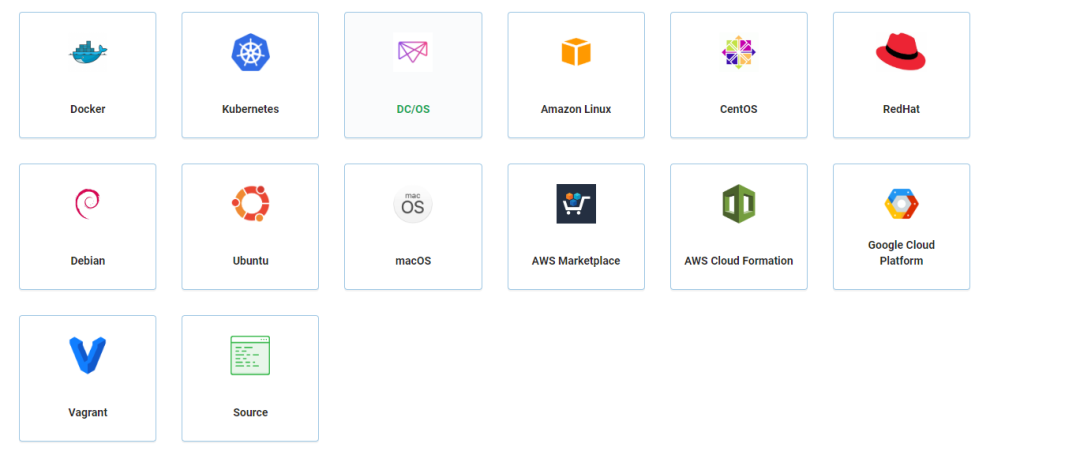Select the AWS Marketplace shopping cart icon
Viewport: 1080px width, 455px height.
click(576, 204)
